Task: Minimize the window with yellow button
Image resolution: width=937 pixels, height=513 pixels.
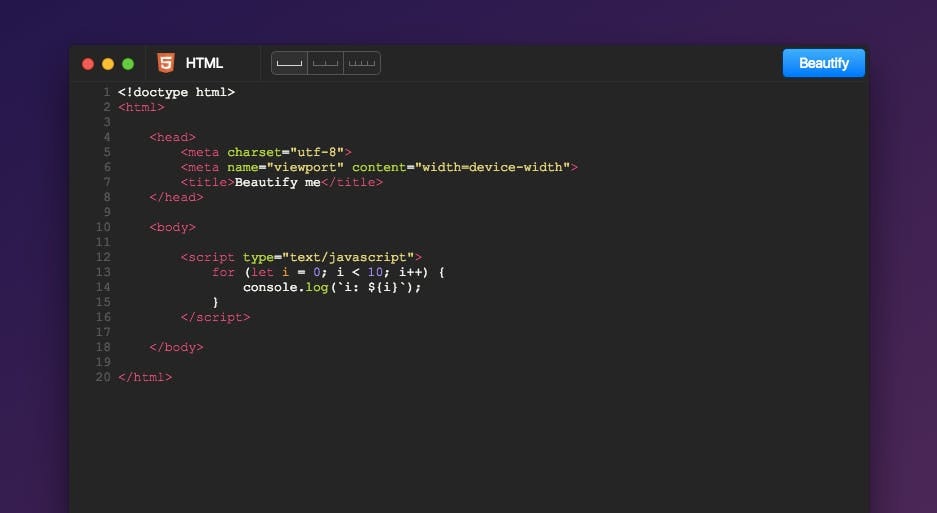Action: click(x=108, y=64)
